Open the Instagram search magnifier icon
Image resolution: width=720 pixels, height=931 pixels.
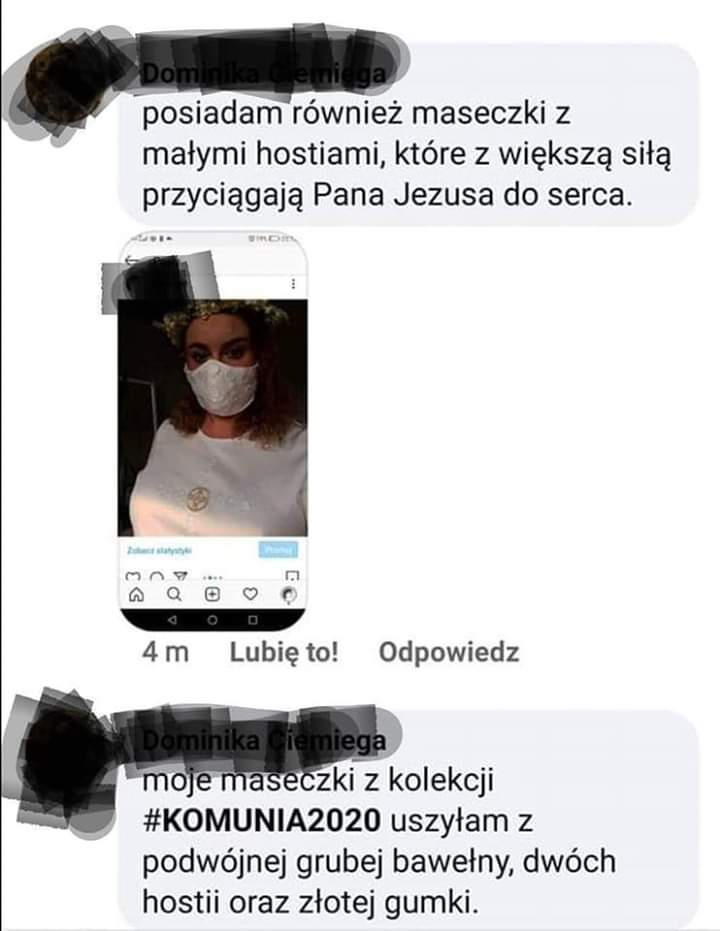(x=174, y=594)
